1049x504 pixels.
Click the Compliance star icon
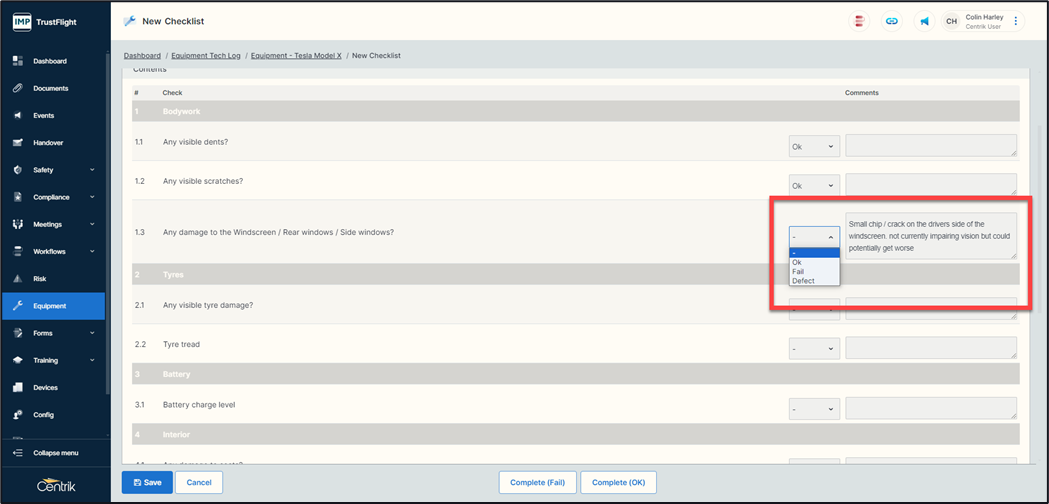pyautogui.click(x=18, y=197)
